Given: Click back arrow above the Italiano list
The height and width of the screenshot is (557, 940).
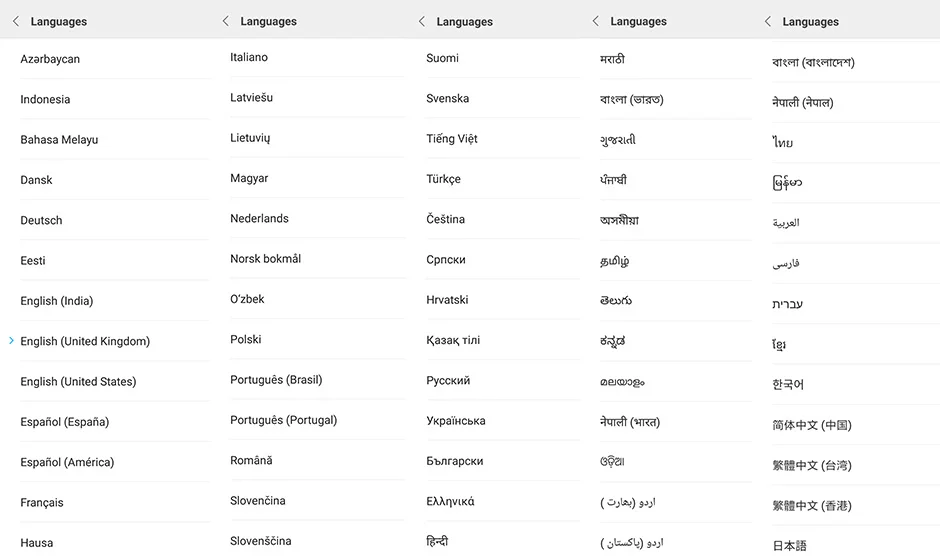Looking at the screenshot, I should tap(226, 21).
